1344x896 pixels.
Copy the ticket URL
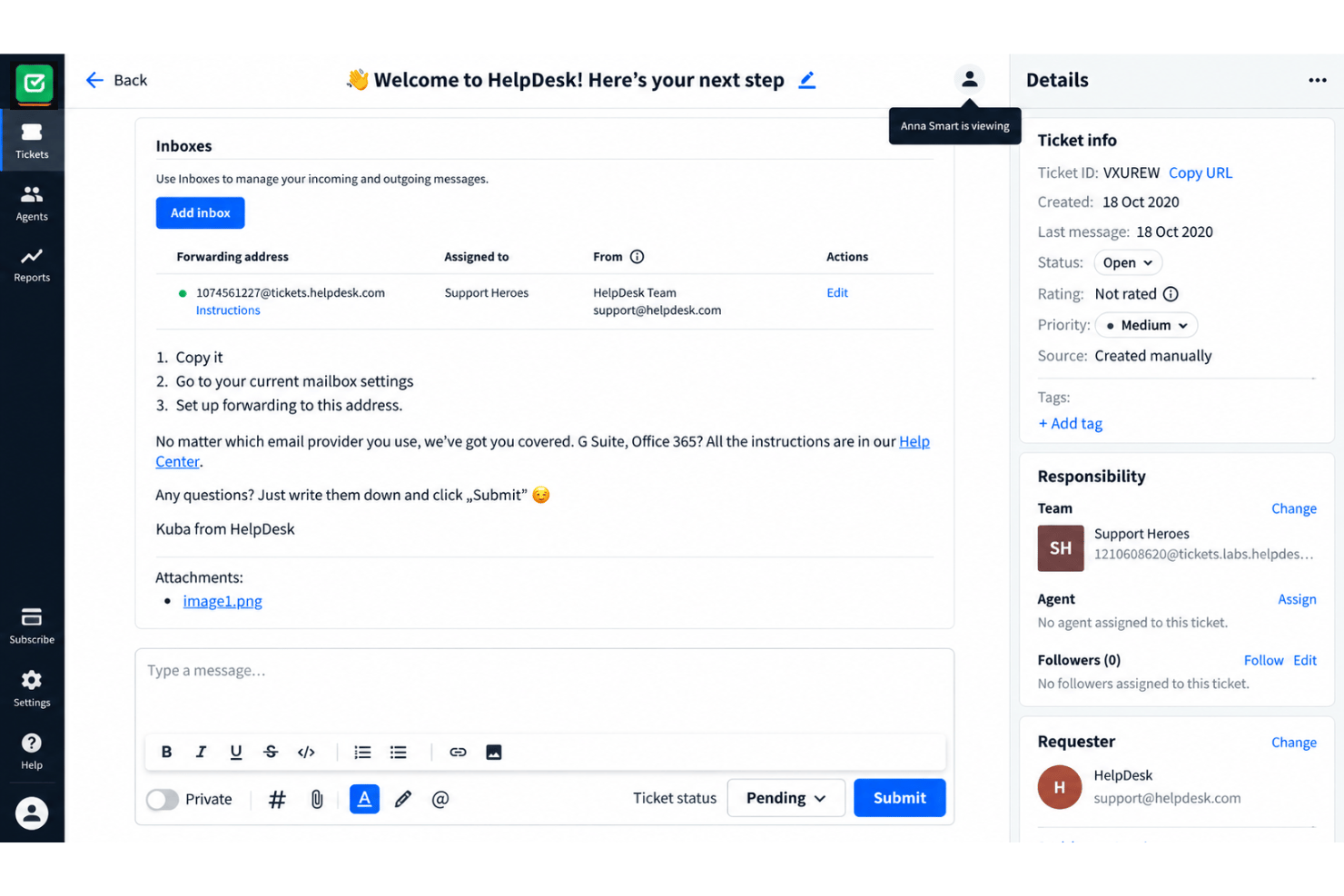[x=1201, y=172]
